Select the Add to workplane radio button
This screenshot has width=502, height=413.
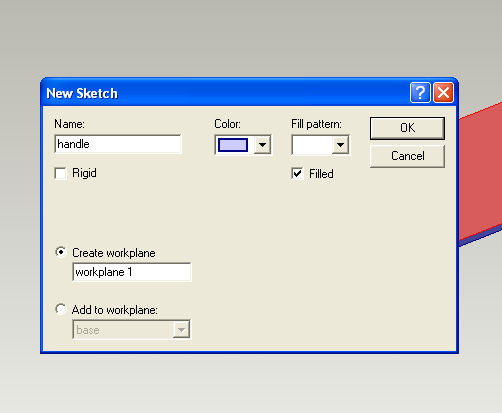(61, 309)
